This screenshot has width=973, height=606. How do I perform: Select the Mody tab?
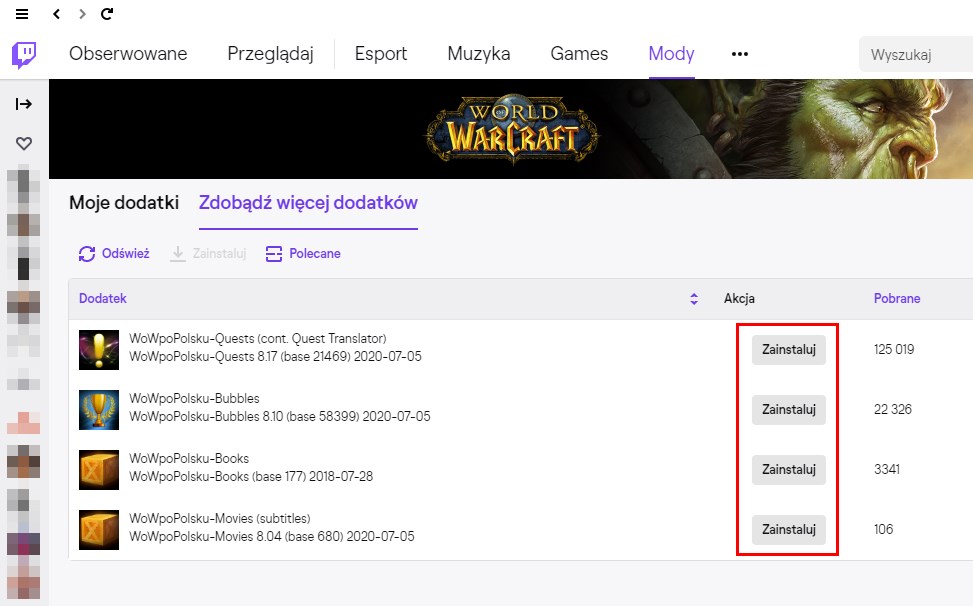click(671, 54)
